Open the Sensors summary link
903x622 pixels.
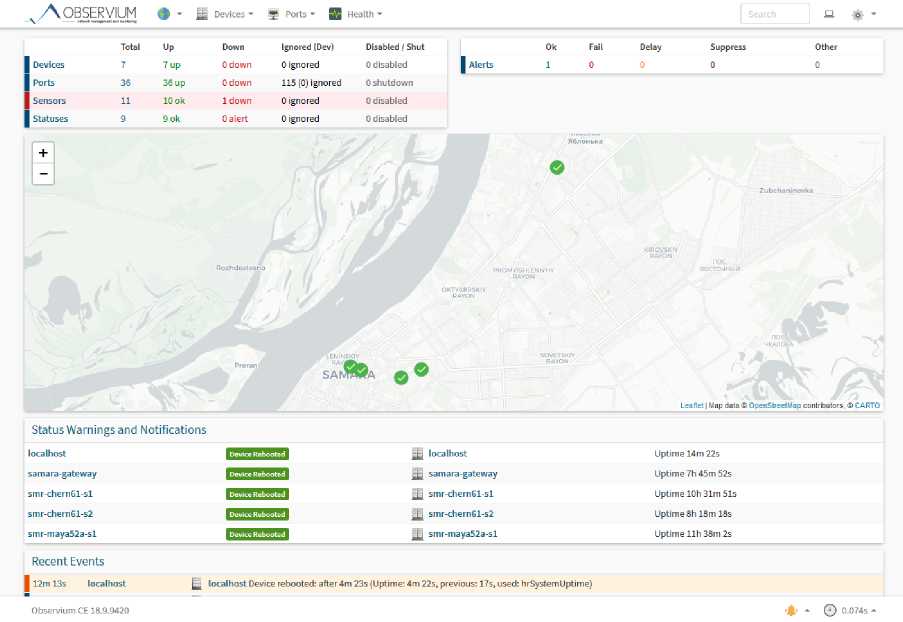49,101
